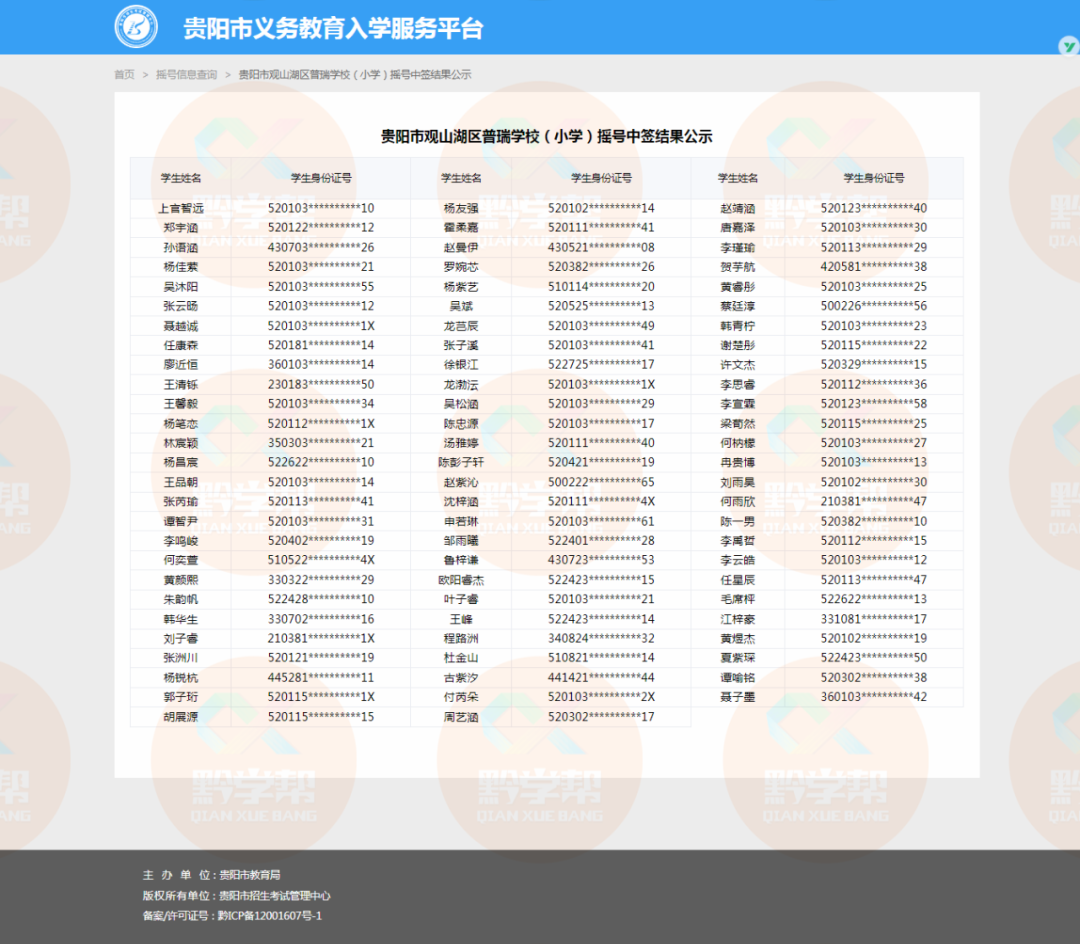
Task: Select student name 朱韵帆
Action: (x=181, y=599)
